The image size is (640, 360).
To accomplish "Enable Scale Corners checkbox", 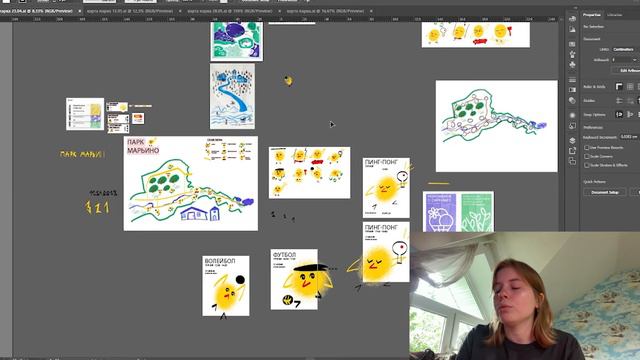I will coord(587,156).
